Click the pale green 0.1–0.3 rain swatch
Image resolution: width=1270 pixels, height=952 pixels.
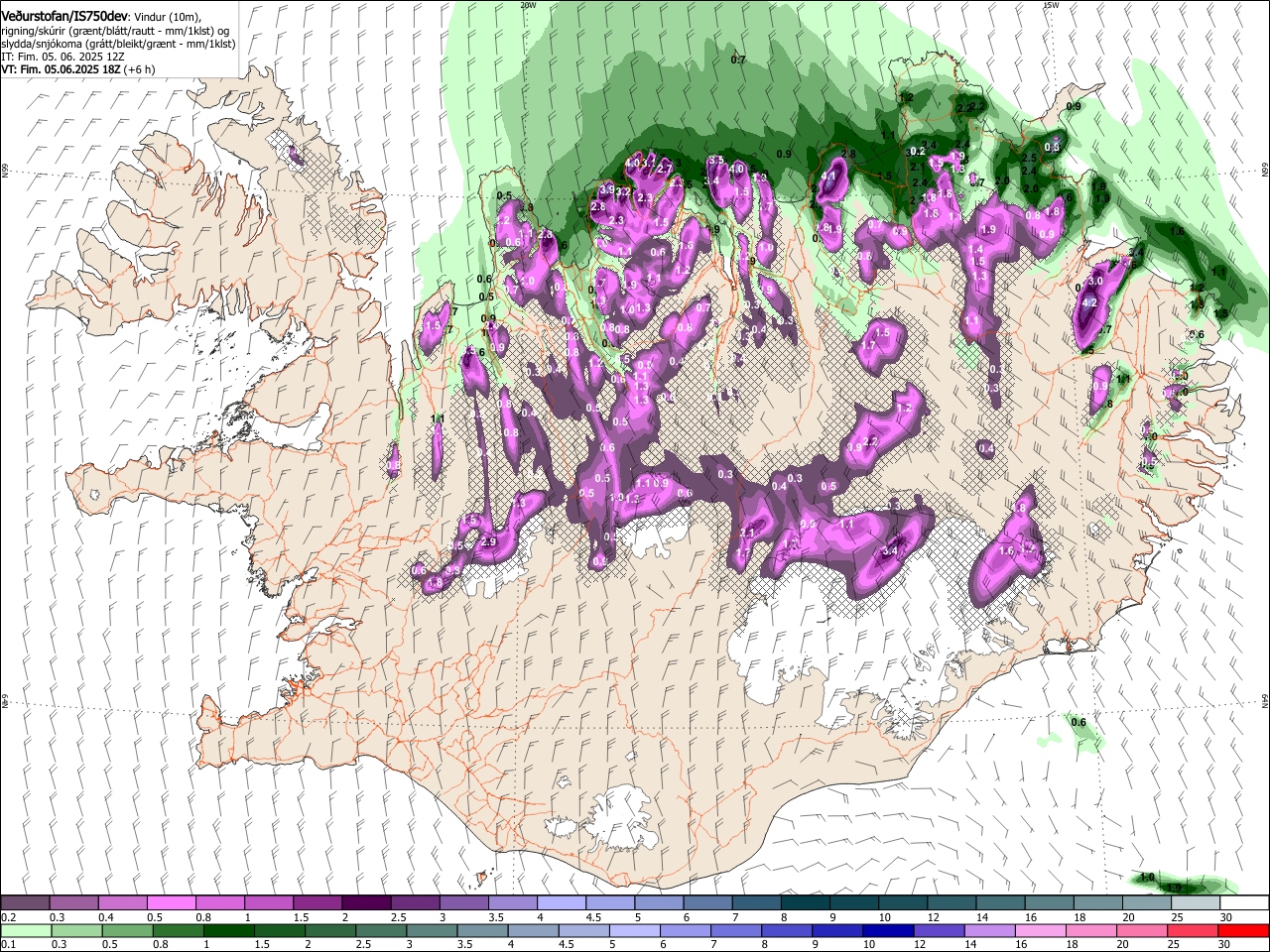(25, 930)
